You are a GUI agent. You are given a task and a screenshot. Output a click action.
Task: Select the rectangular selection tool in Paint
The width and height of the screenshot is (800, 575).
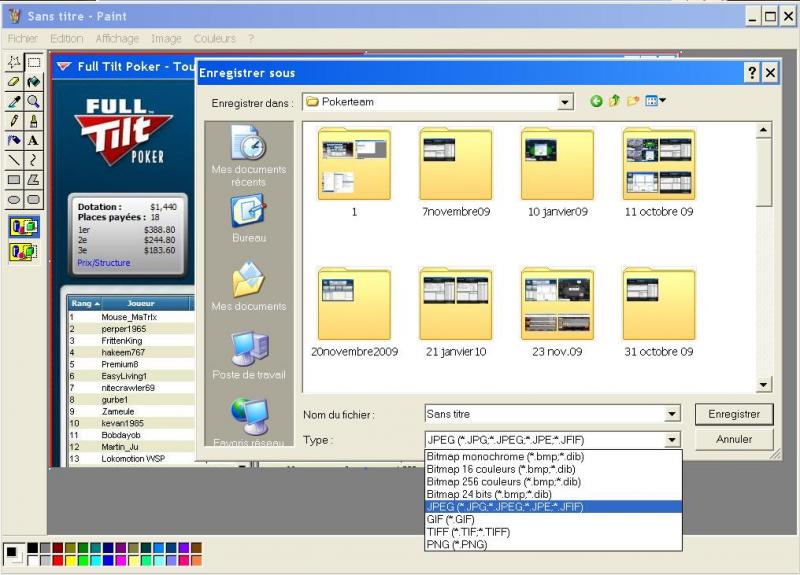click(34, 62)
